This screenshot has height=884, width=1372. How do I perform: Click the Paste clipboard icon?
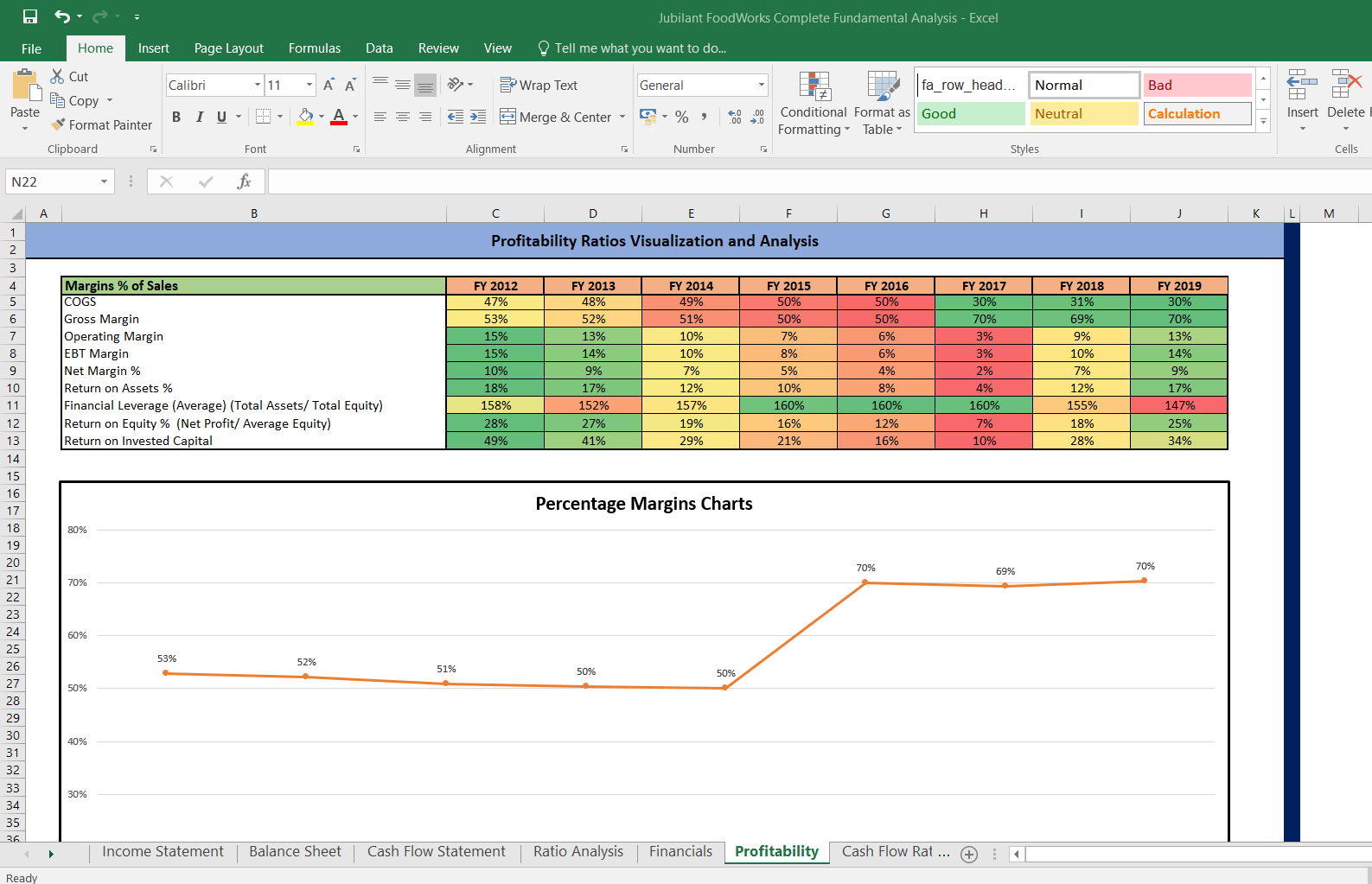[25, 86]
